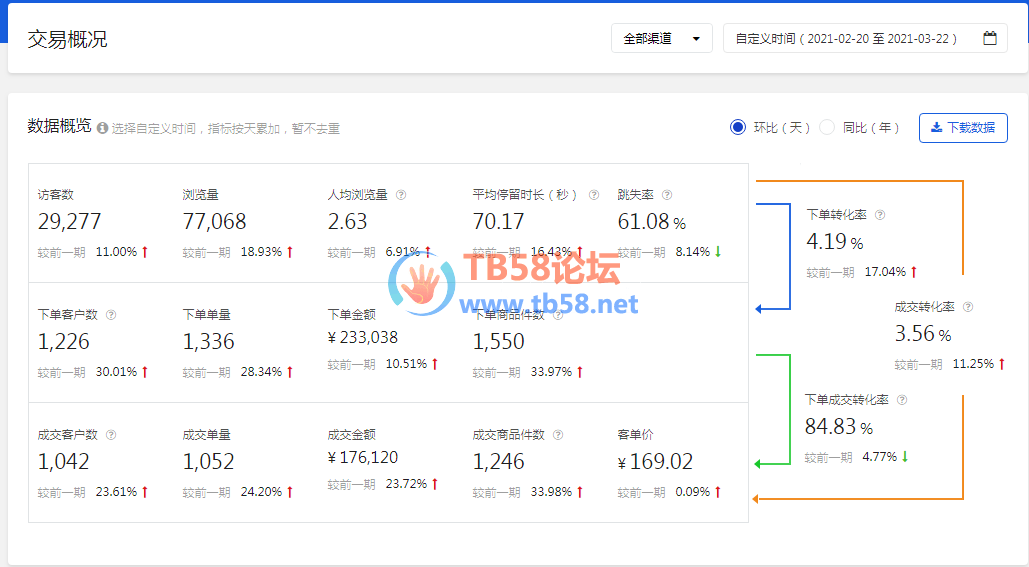Click the 下载数据 download button

click(x=963, y=128)
